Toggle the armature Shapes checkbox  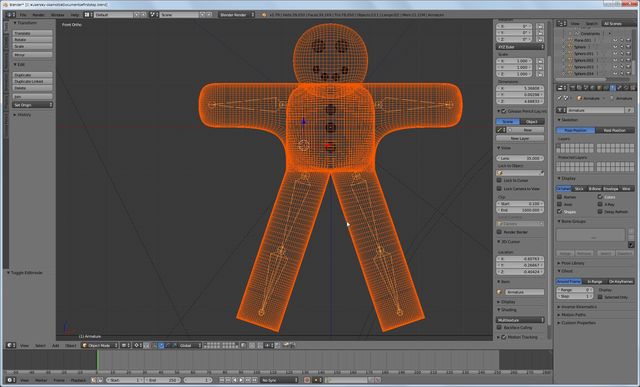560,211
